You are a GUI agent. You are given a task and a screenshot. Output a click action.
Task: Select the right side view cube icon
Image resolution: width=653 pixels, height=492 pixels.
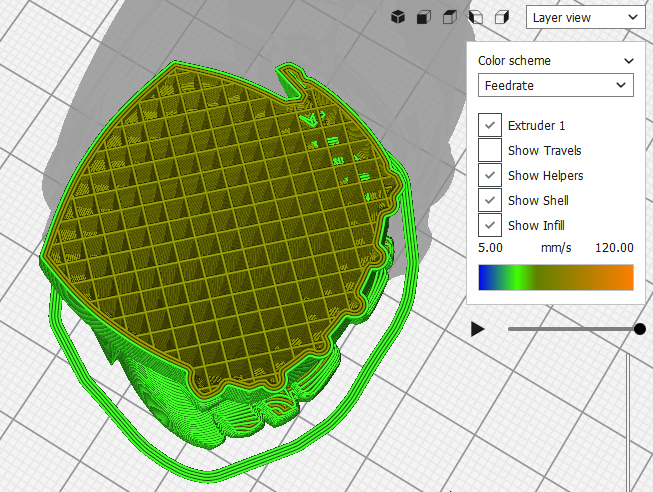(502, 17)
